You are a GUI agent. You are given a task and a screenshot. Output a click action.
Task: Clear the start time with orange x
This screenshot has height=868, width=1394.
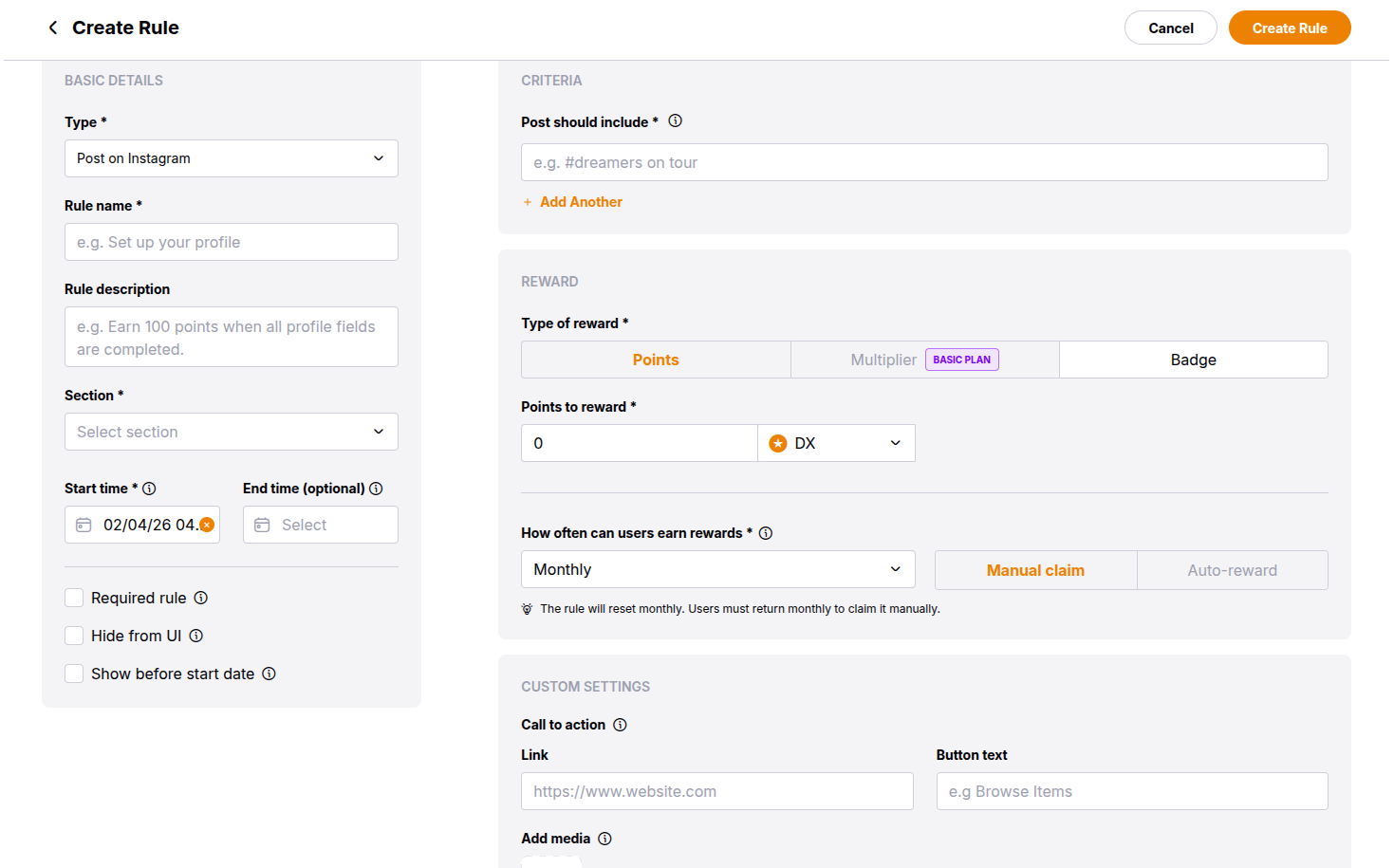tap(207, 525)
